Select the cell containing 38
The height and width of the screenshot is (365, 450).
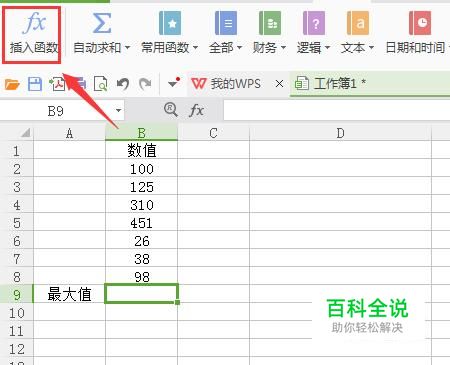click(x=141, y=259)
